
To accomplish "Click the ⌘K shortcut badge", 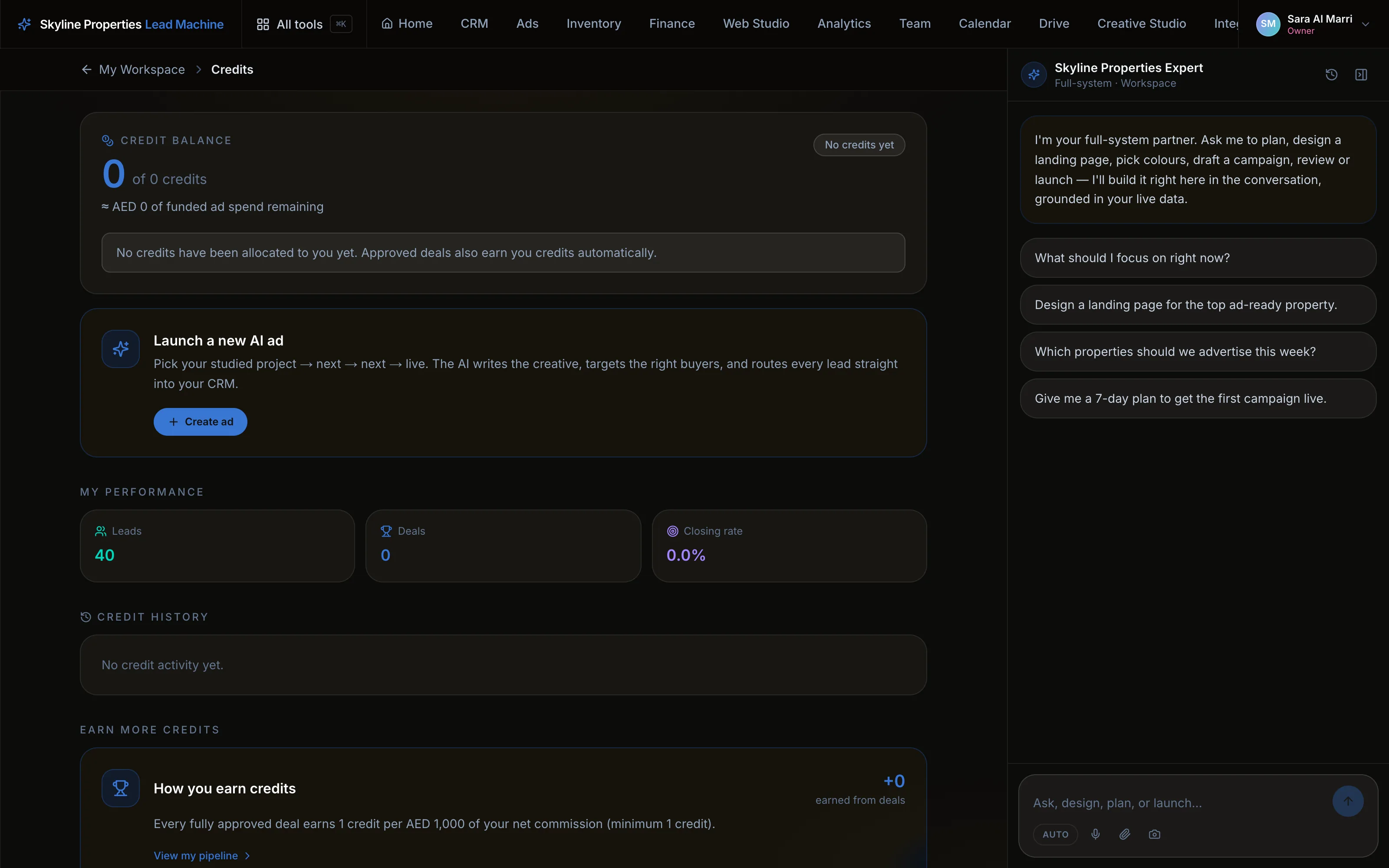I will pos(341,24).
